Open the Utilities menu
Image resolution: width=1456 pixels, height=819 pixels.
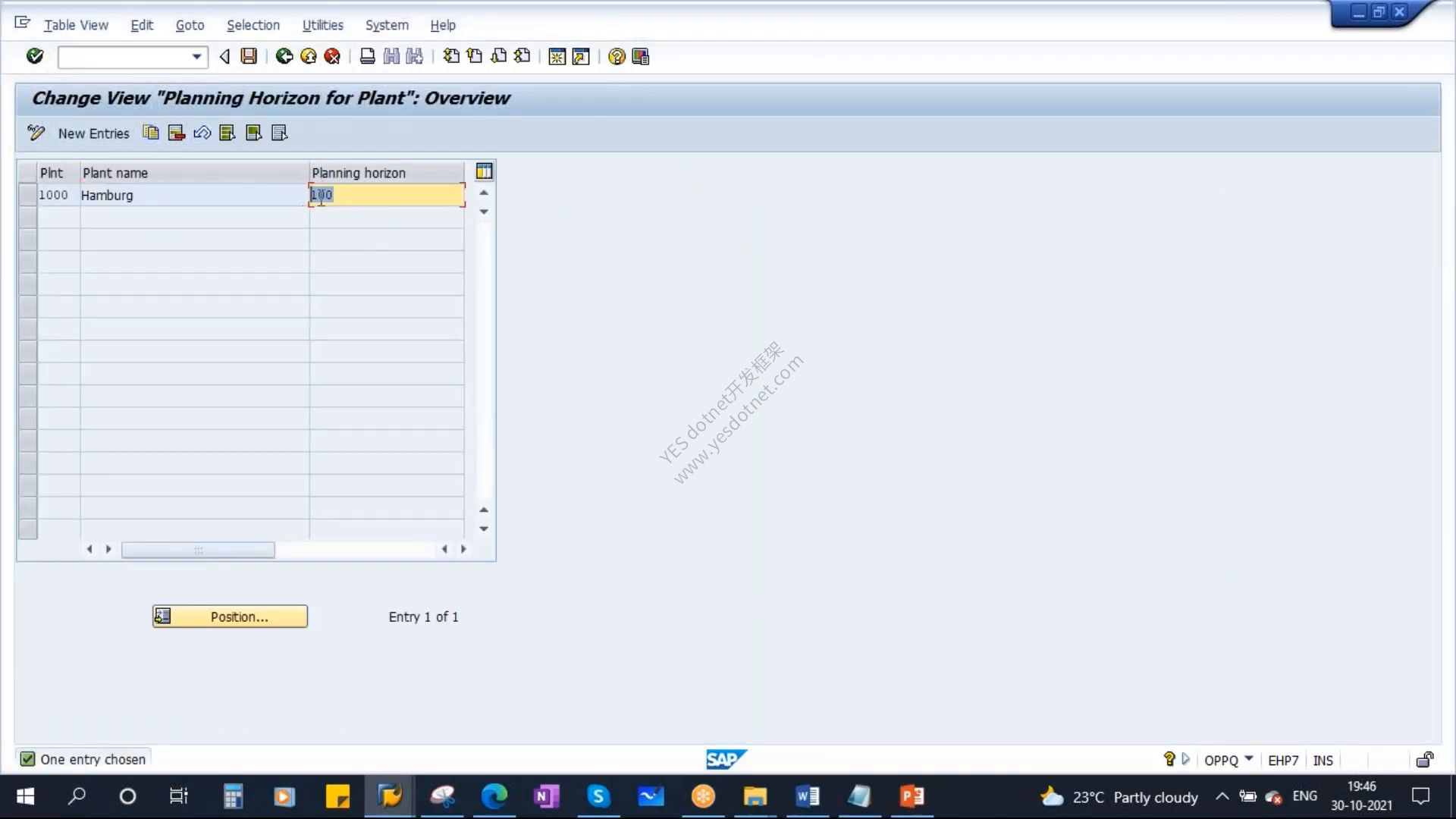point(323,25)
